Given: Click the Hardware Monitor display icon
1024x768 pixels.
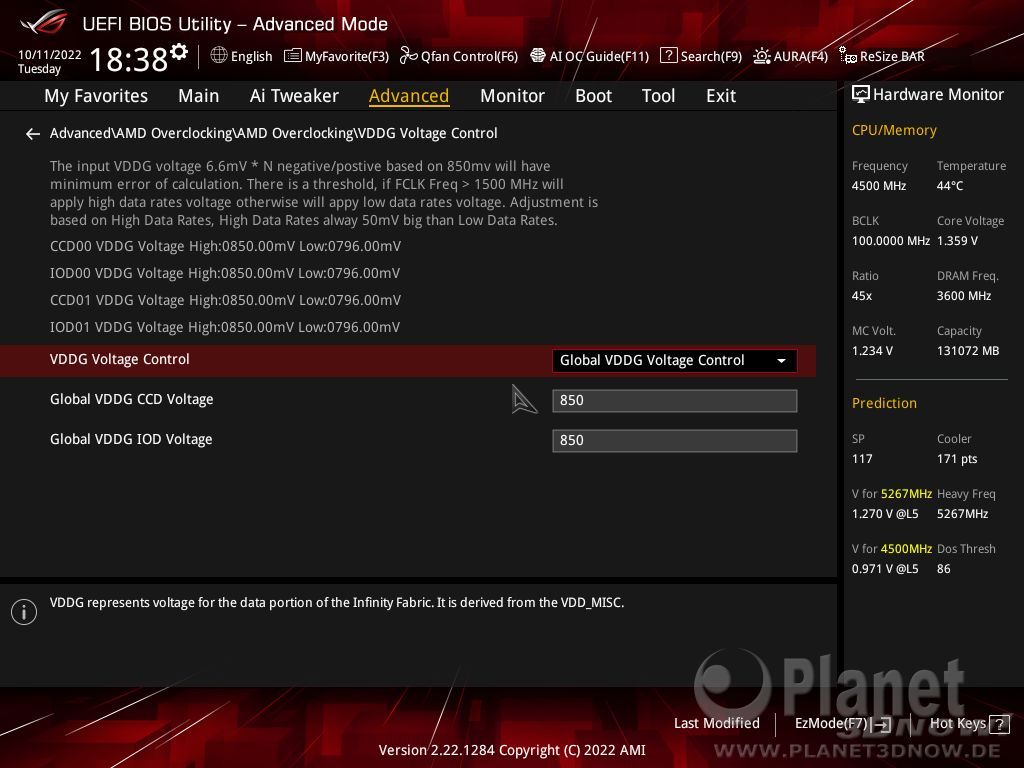Looking at the screenshot, I should point(861,95).
